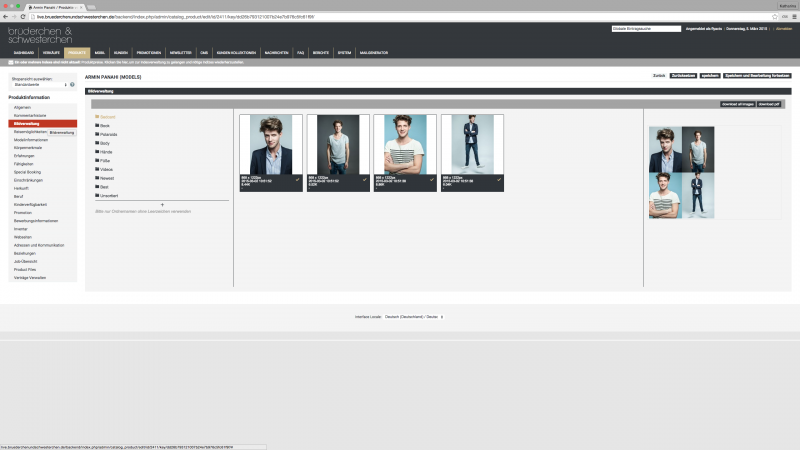Image resolution: width=800 pixels, height=450 pixels.
Task: Open the FAQ menu
Action: coord(301,53)
